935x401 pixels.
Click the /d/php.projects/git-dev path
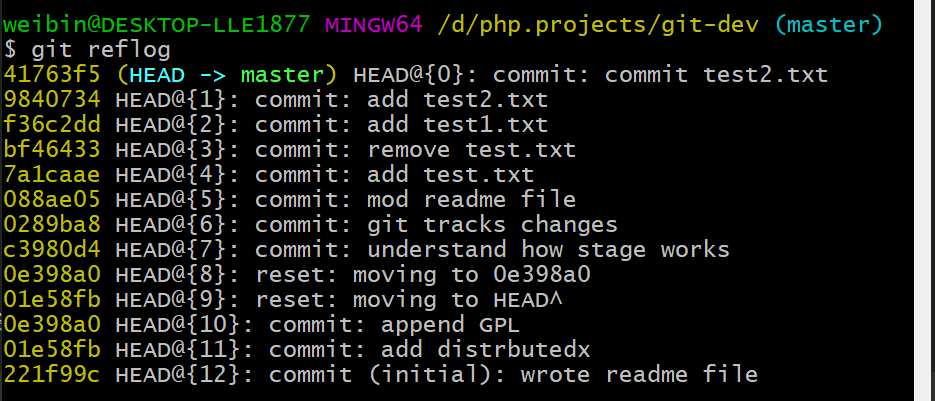(598, 25)
